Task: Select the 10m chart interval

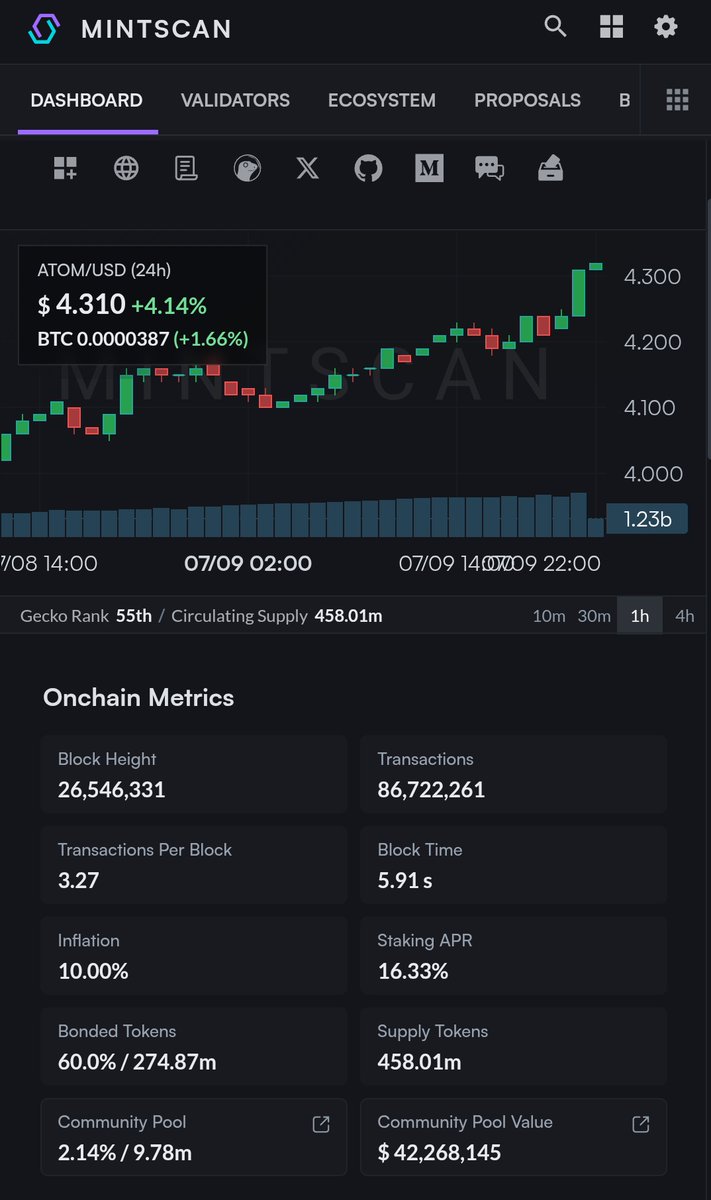Action: point(549,616)
